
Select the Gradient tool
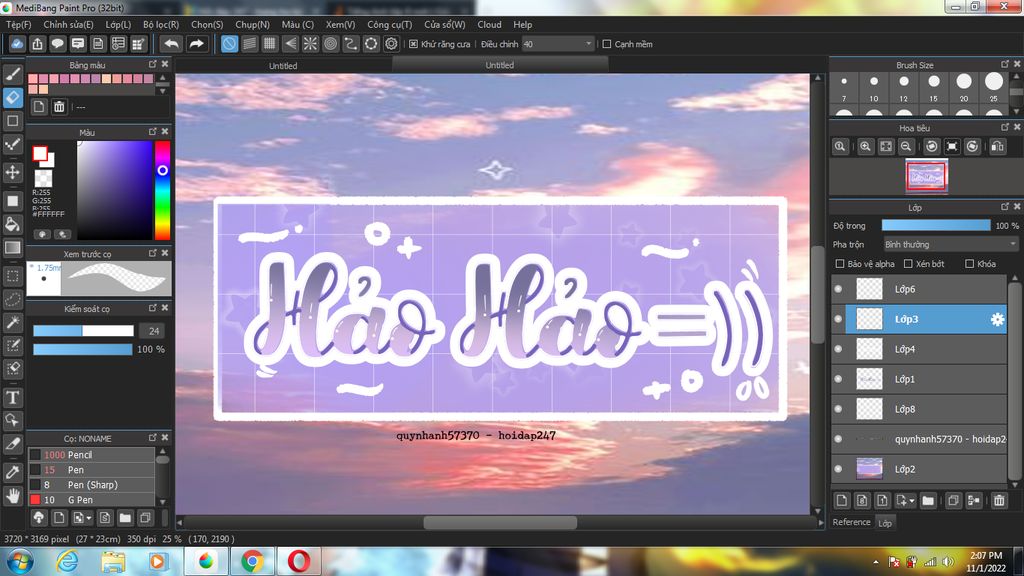[x=12, y=248]
